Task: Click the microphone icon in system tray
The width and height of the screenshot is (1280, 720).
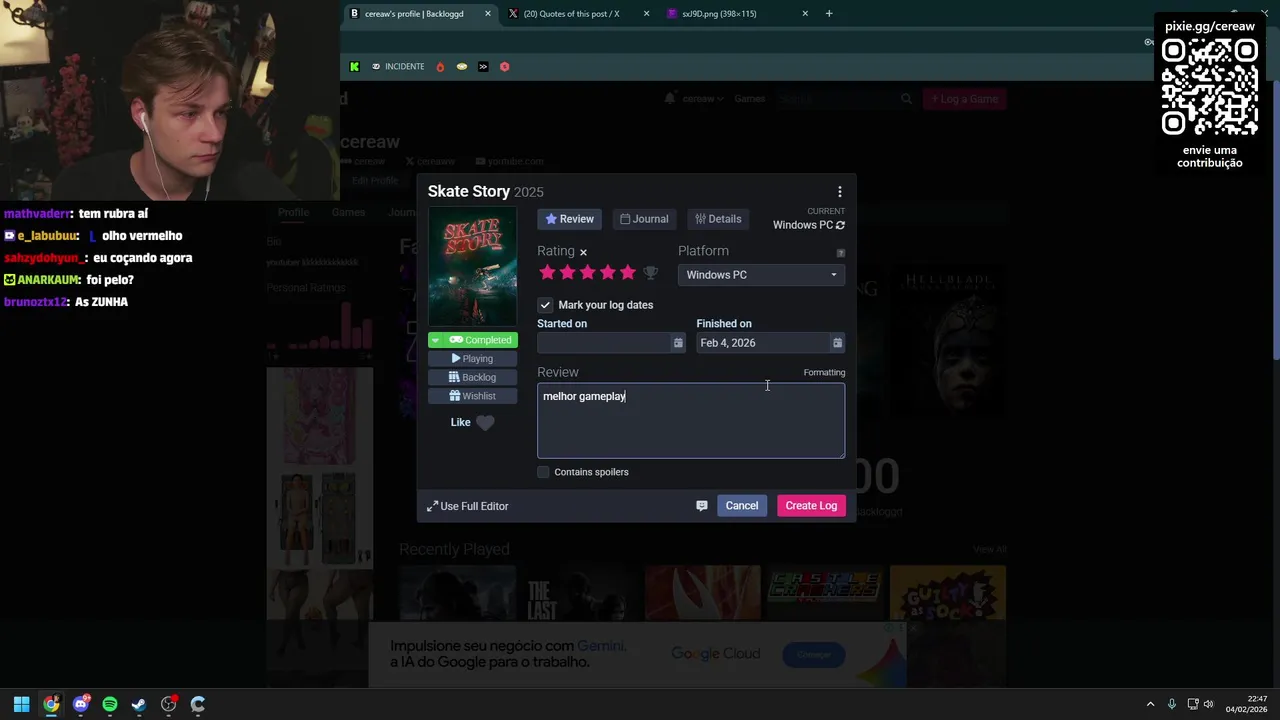Action: pyautogui.click(x=1172, y=704)
